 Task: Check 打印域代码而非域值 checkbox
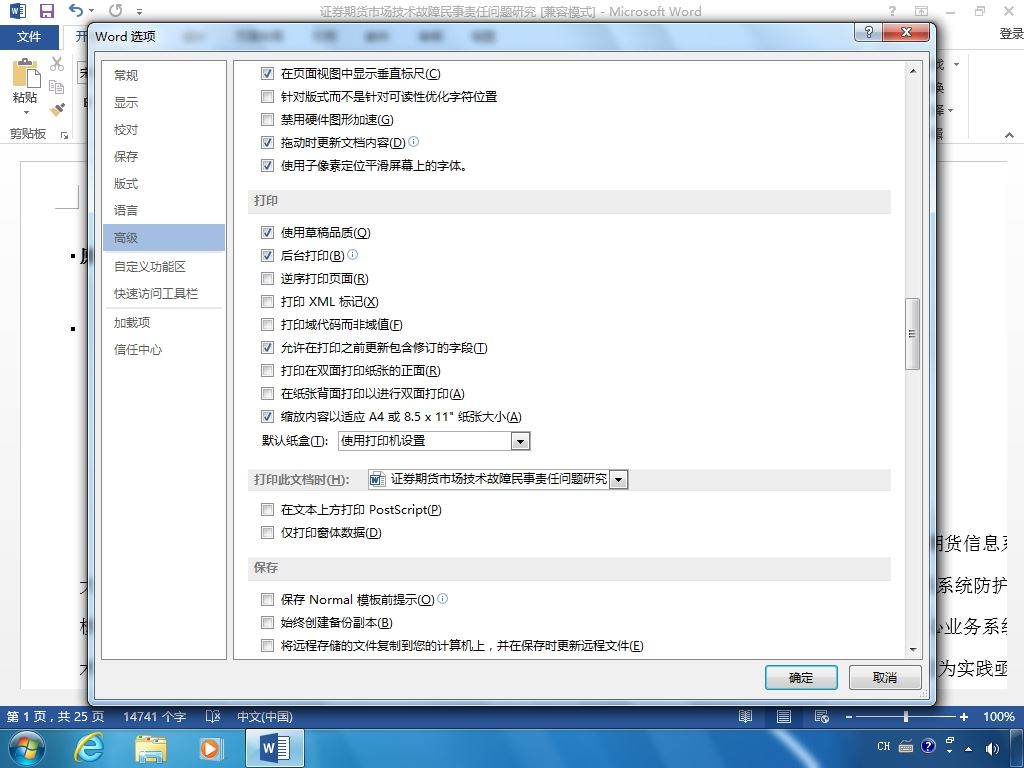(267, 325)
